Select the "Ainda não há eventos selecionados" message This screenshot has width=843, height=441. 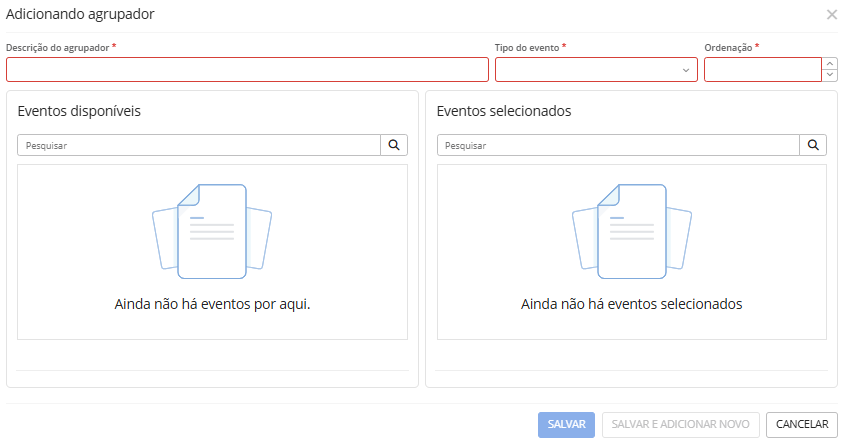click(631, 304)
